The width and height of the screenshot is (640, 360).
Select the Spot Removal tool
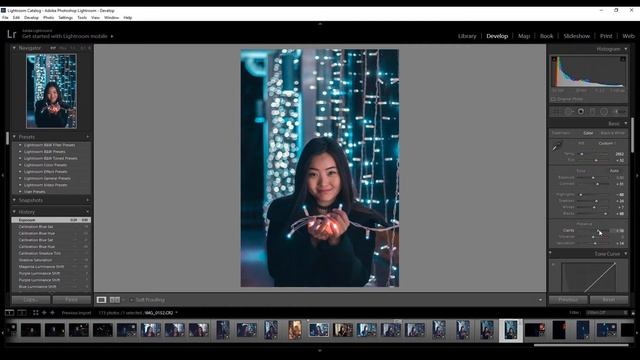pyautogui.click(x=569, y=111)
